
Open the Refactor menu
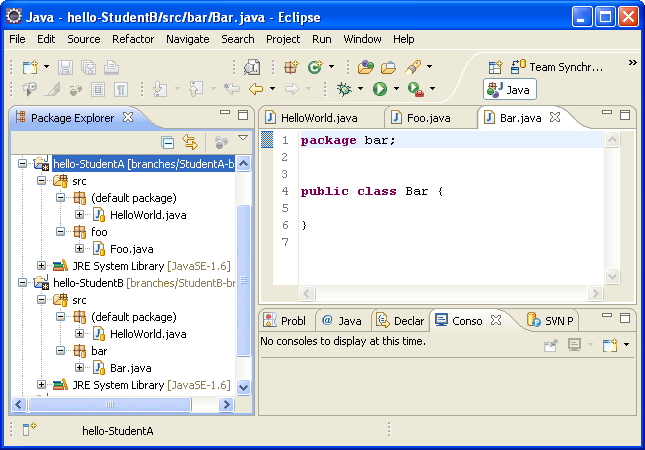[x=133, y=39]
